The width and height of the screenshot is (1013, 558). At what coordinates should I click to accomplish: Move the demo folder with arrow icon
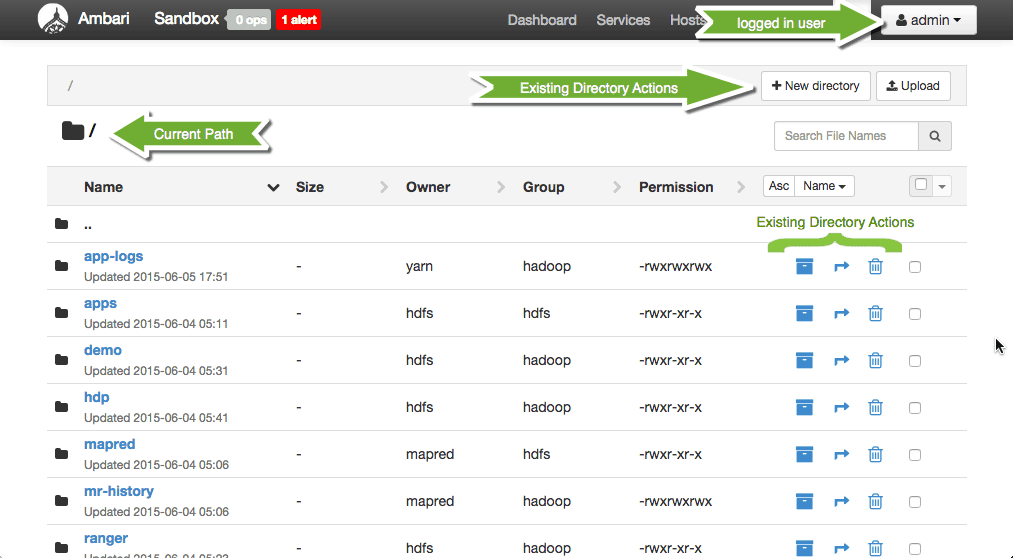pyautogui.click(x=841, y=360)
